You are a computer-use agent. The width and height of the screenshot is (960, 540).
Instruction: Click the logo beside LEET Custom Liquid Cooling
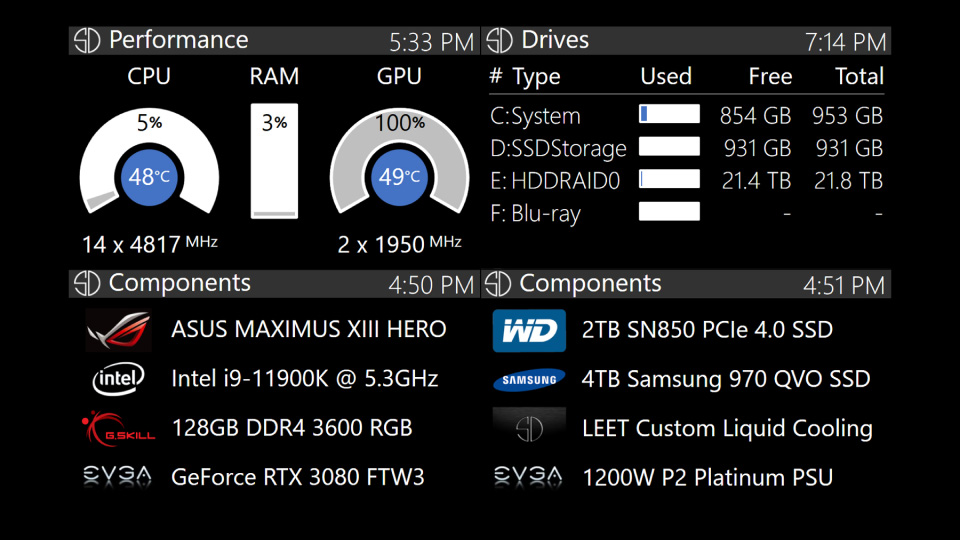pyautogui.click(x=529, y=428)
